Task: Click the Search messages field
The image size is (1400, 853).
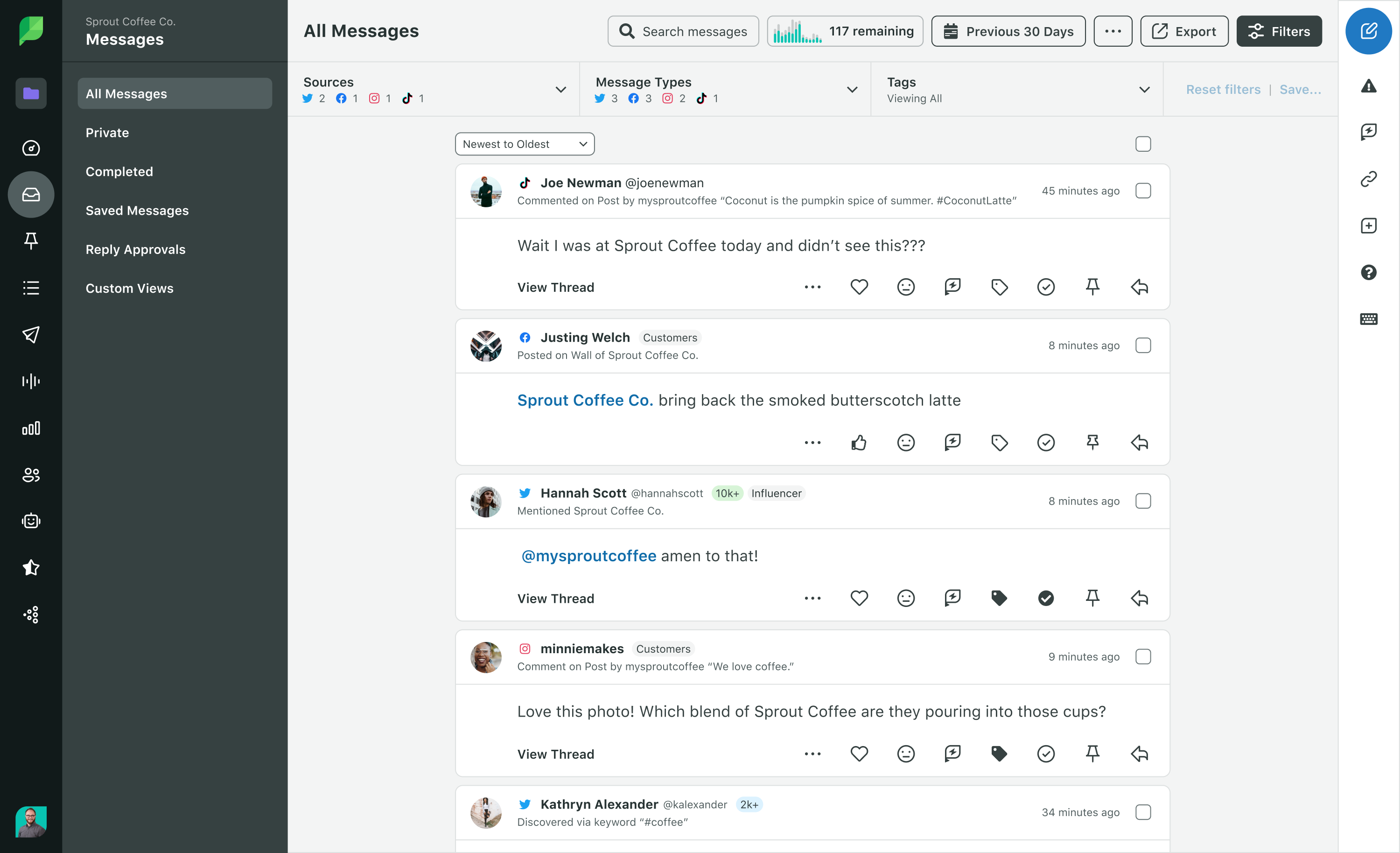Action: [683, 31]
